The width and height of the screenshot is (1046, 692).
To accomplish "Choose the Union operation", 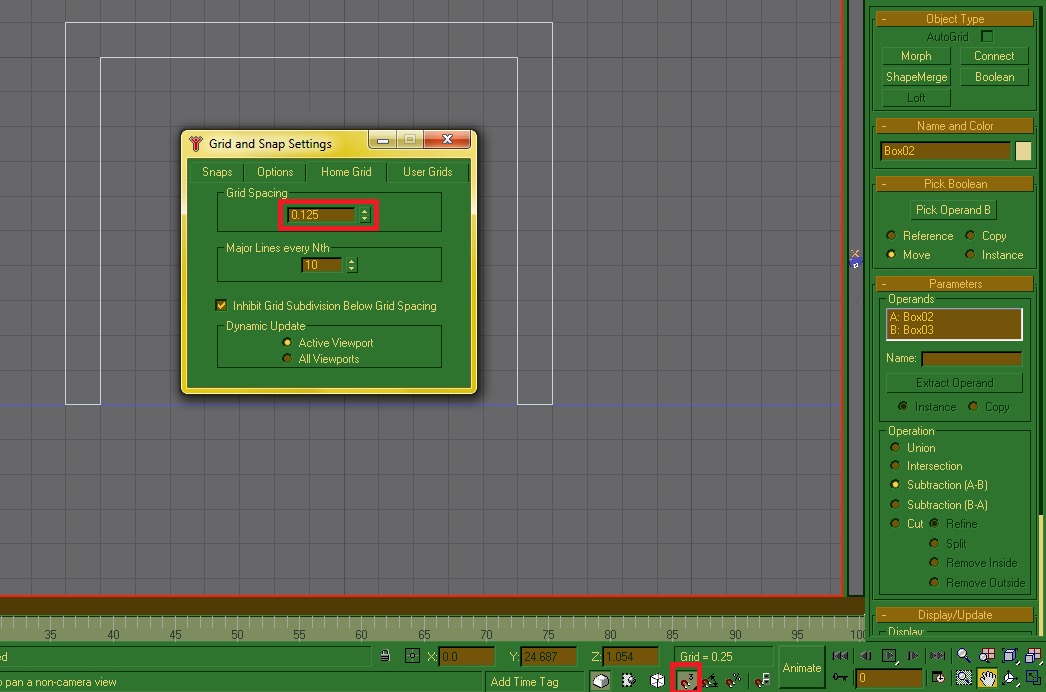I will [895, 448].
